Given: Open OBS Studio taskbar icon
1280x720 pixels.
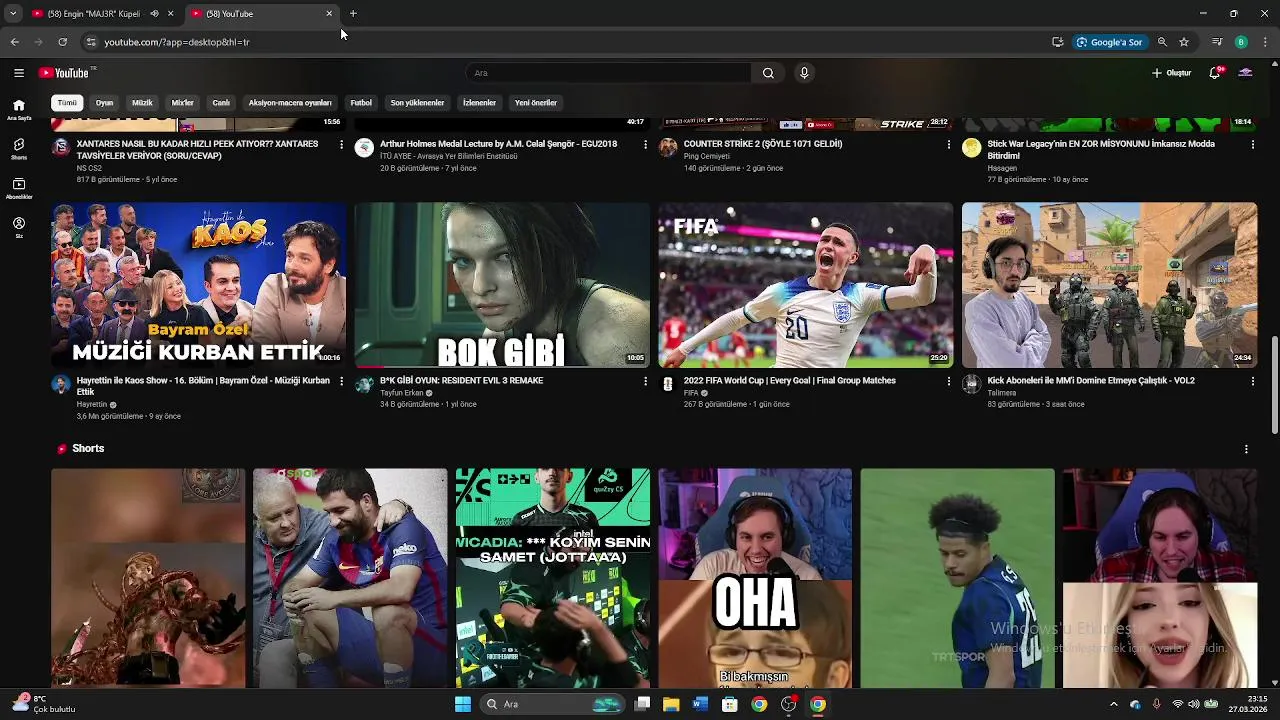Looking at the screenshot, I should [789, 704].
